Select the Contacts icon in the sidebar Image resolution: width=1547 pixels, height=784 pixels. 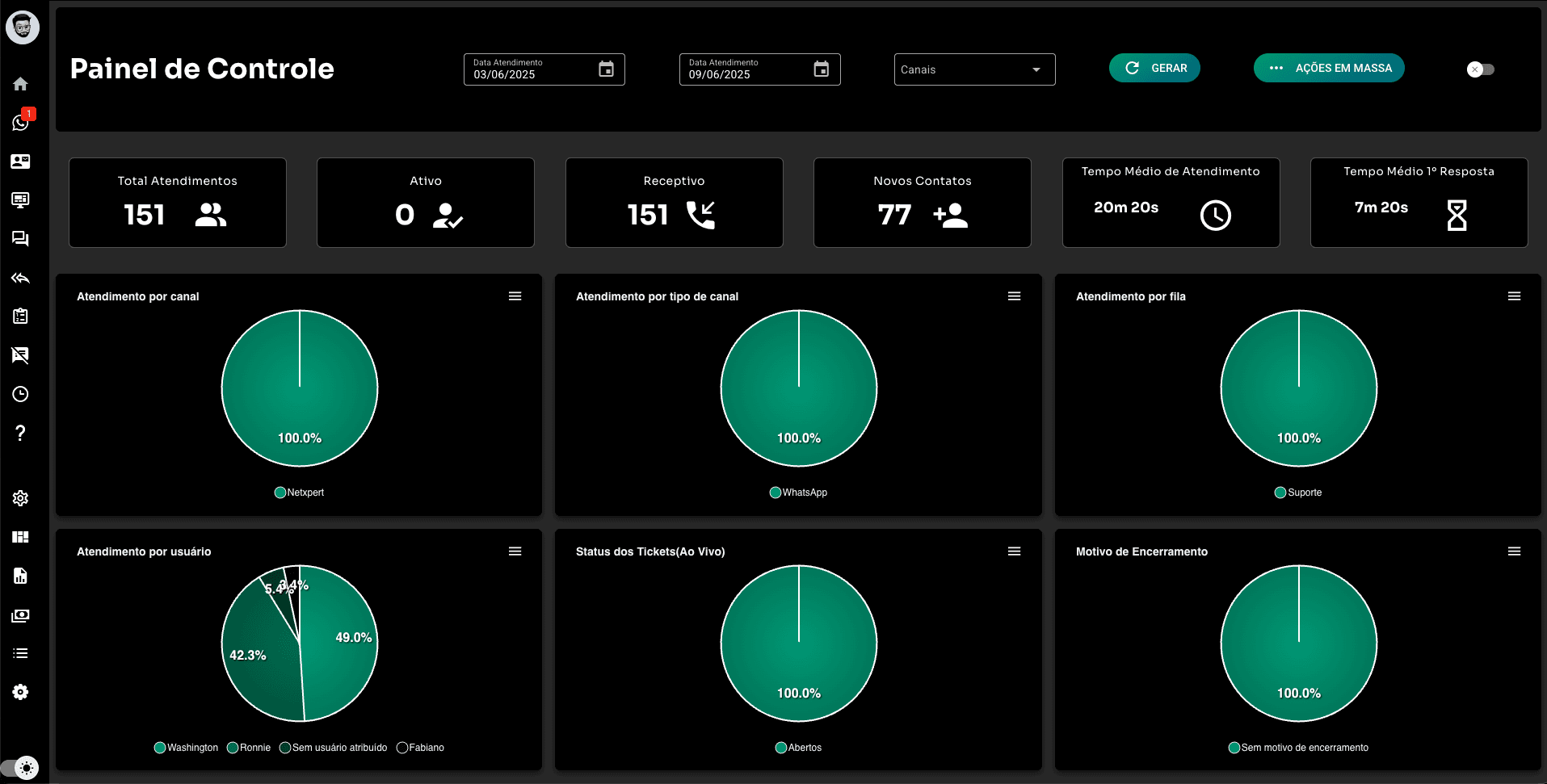pyautogui.click(x=20, y=161)
